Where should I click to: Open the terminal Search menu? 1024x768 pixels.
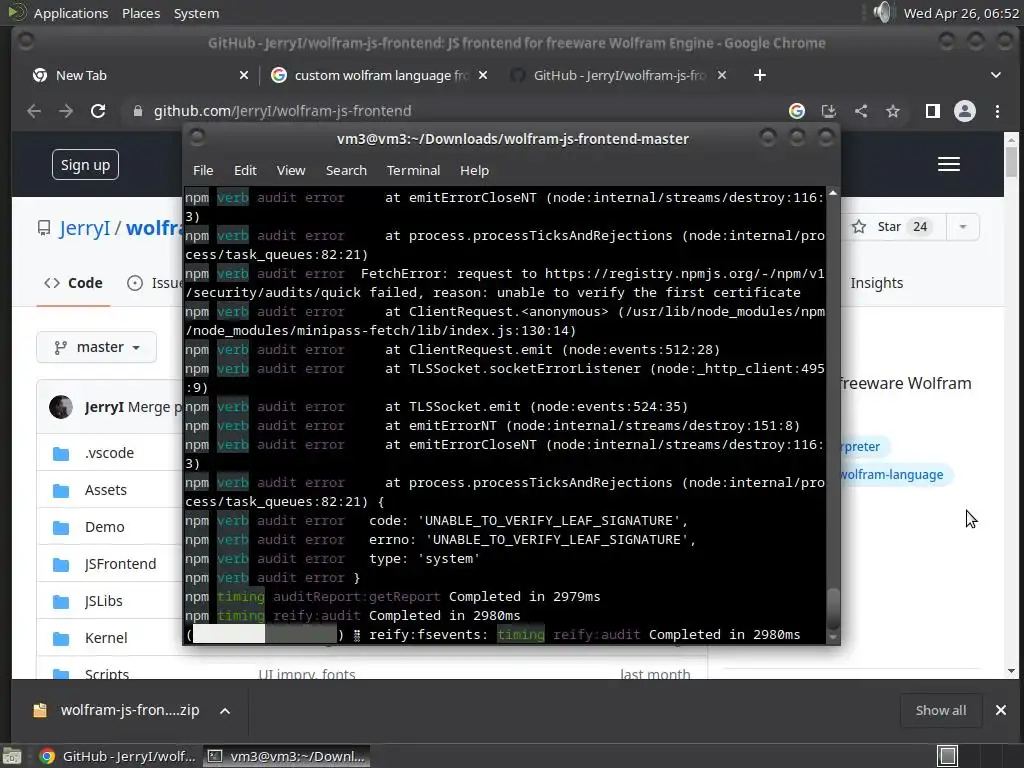point(346,170)
